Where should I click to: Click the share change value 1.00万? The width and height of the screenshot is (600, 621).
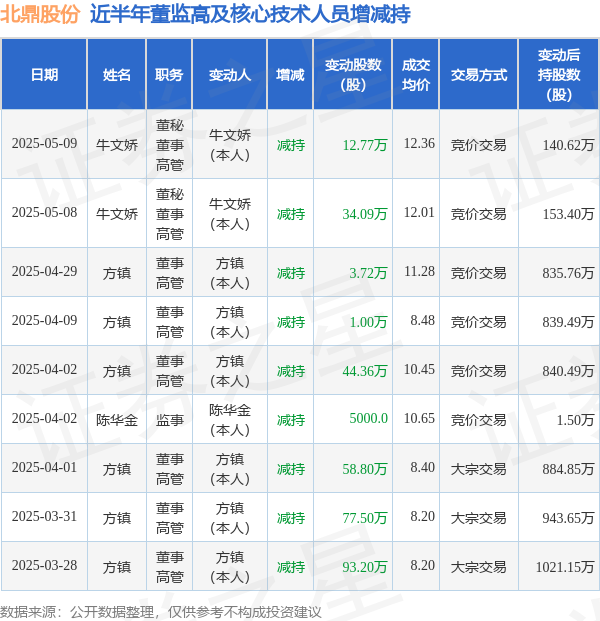(368, 322)
